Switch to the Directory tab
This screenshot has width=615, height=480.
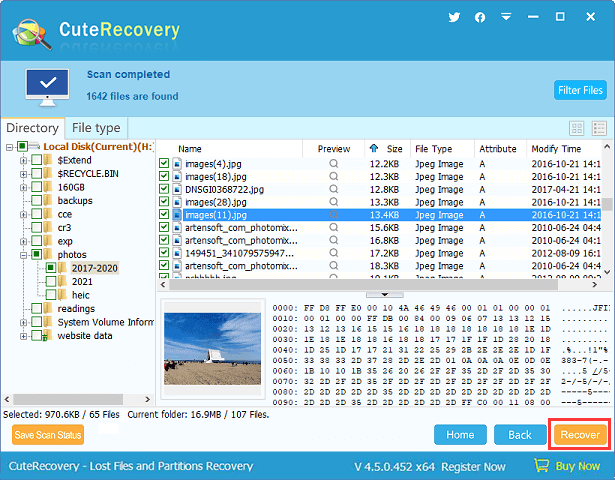pos(33,128)
